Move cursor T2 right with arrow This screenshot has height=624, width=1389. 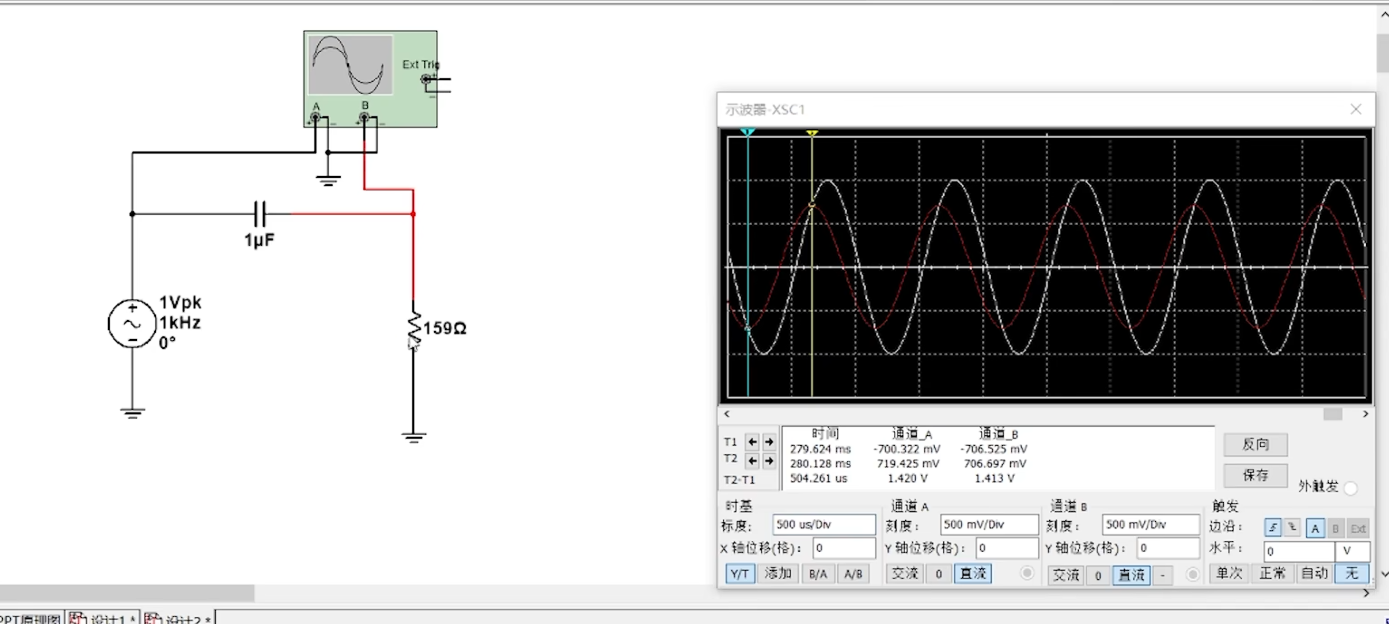coord(769,461)
